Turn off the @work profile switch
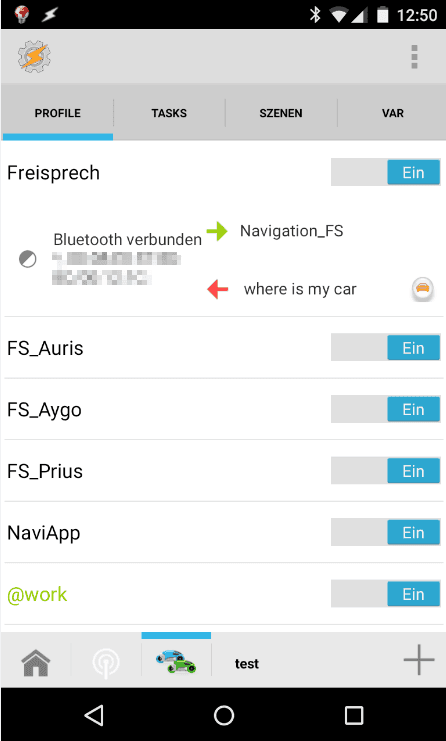 click(x=386, y=594)
